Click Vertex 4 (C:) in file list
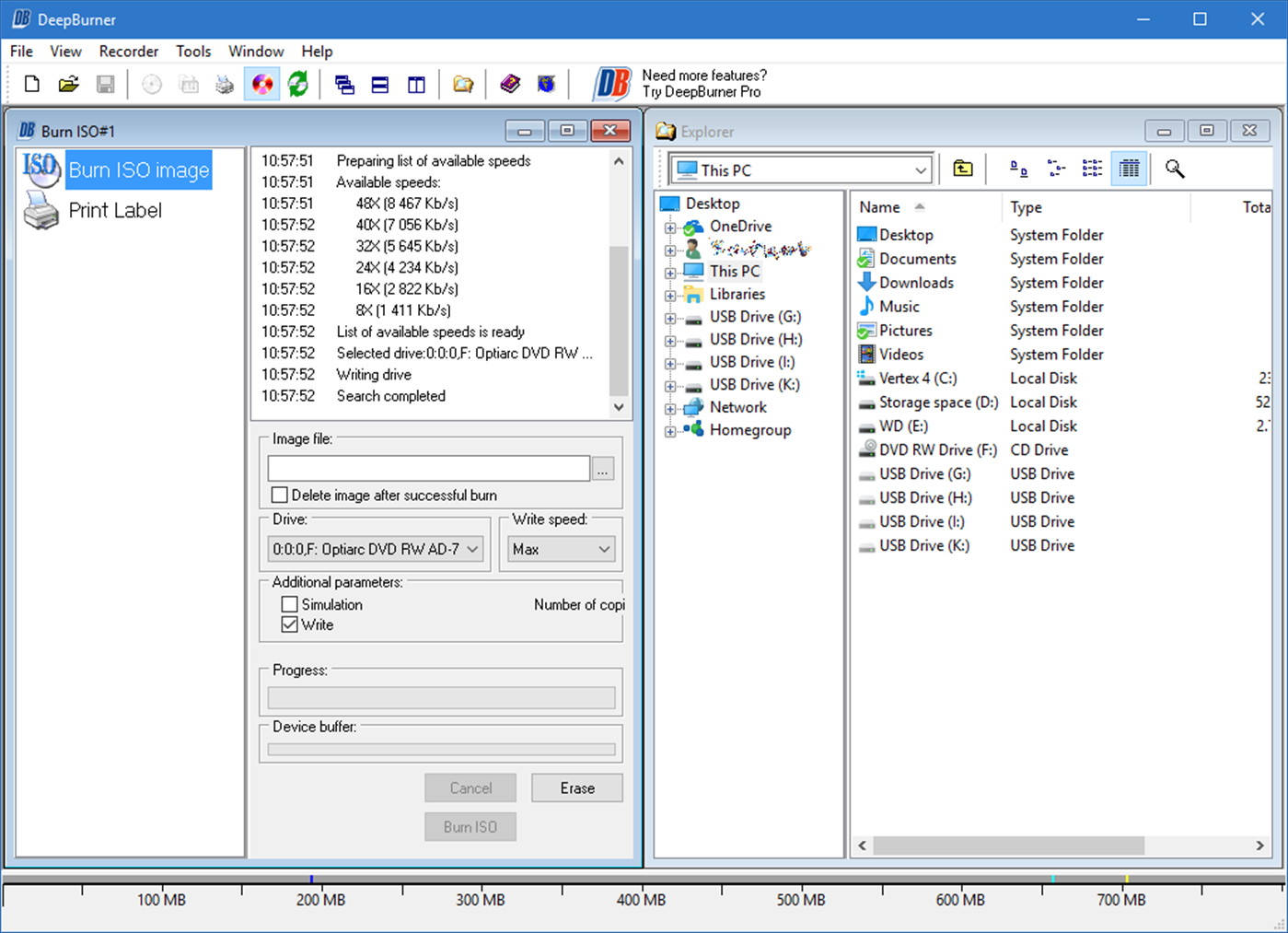 click(x=918, y=378)
